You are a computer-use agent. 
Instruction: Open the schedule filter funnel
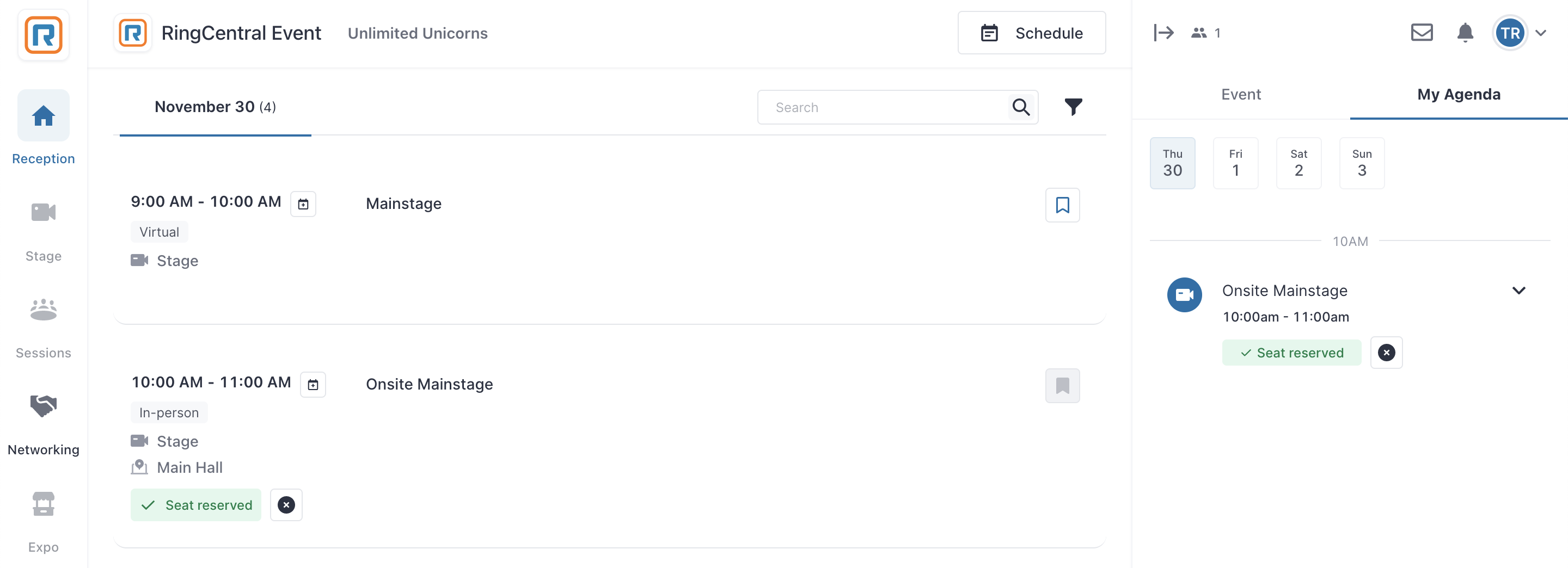(x=1073, y=107)
